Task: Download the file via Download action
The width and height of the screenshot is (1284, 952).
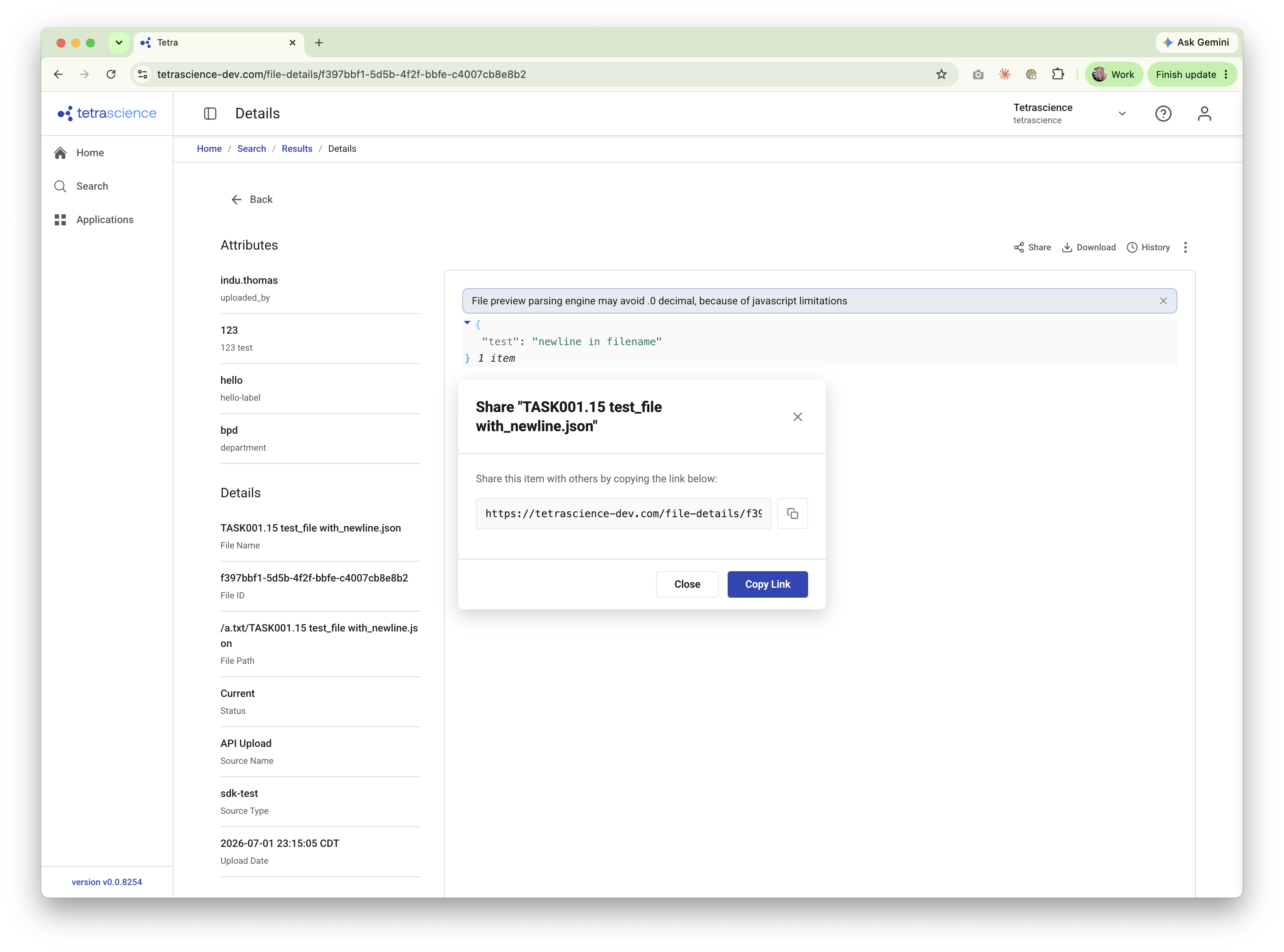Action: pos(1088,247)
